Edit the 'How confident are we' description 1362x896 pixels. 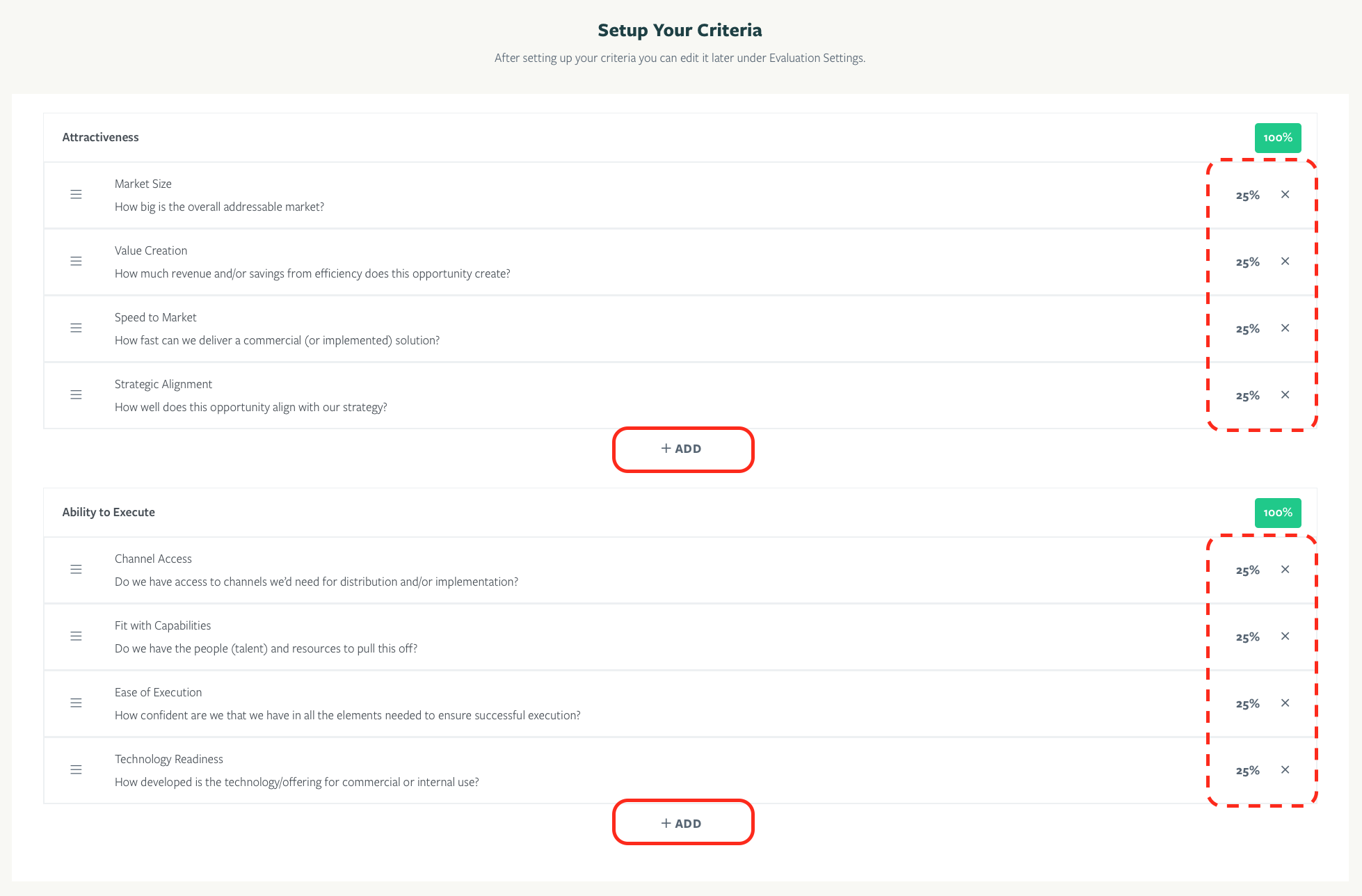click(347, 715)
